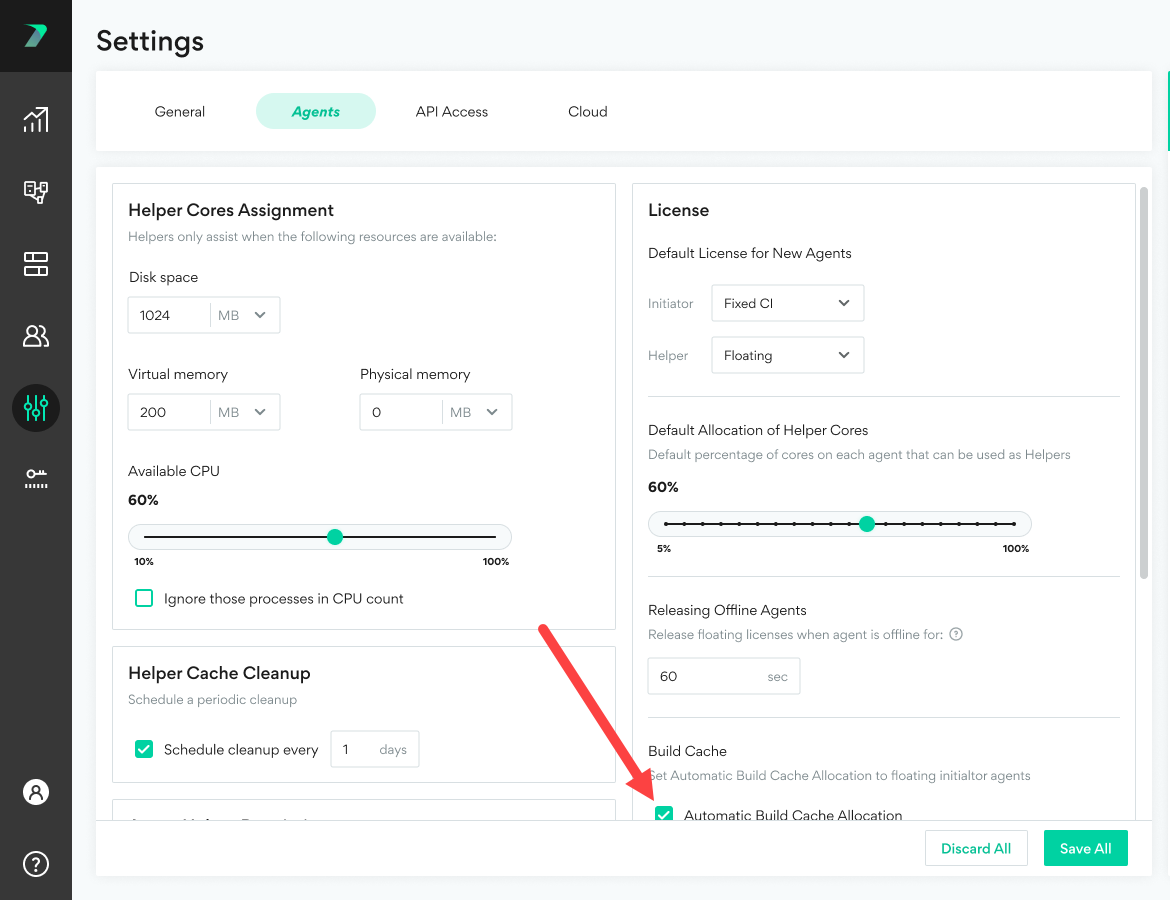The image size is (1170, 900).
Task: Click the Discard All button
Action: [976, 847]
